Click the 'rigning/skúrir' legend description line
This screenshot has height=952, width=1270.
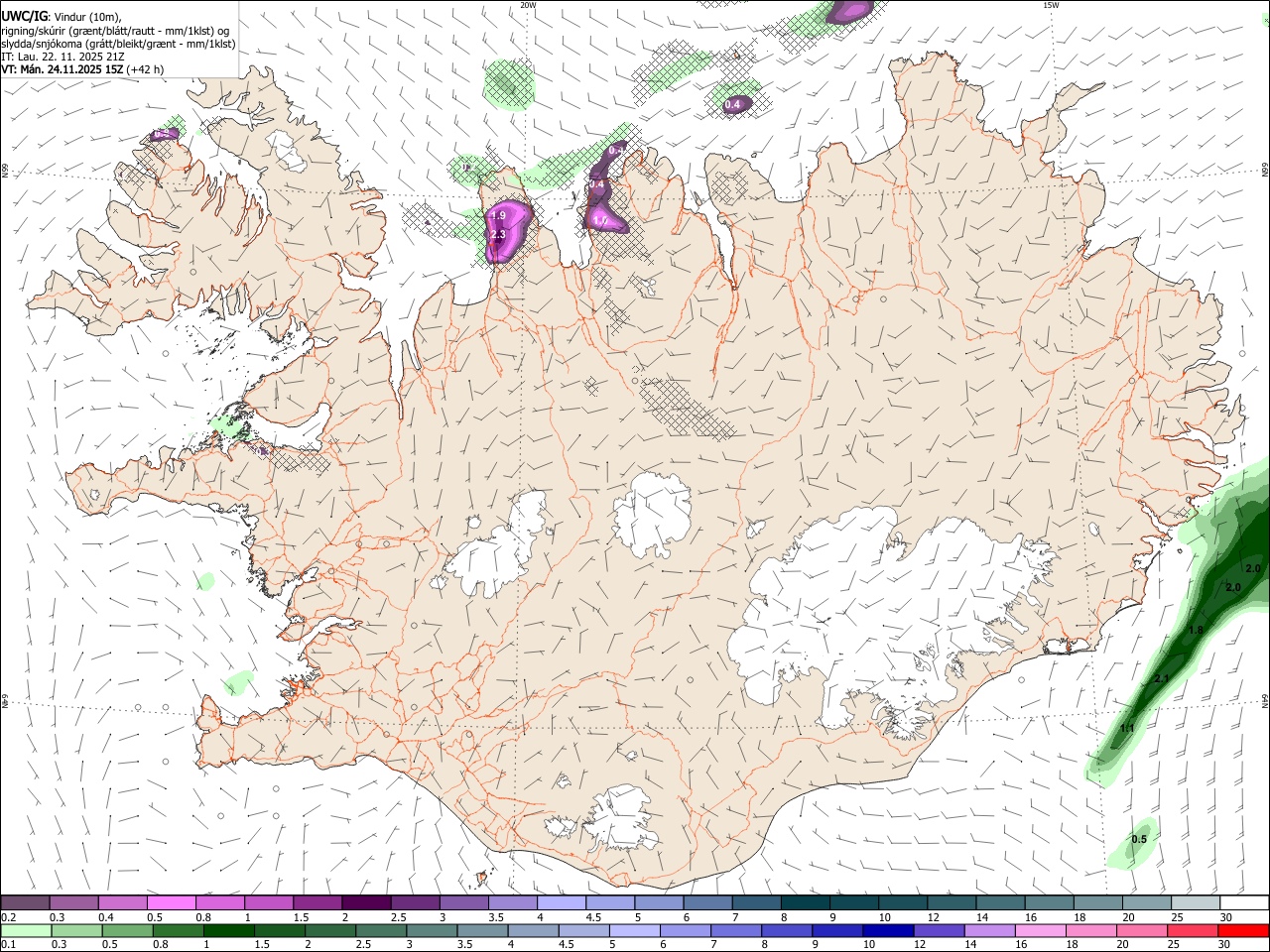[x=115, y=31]
